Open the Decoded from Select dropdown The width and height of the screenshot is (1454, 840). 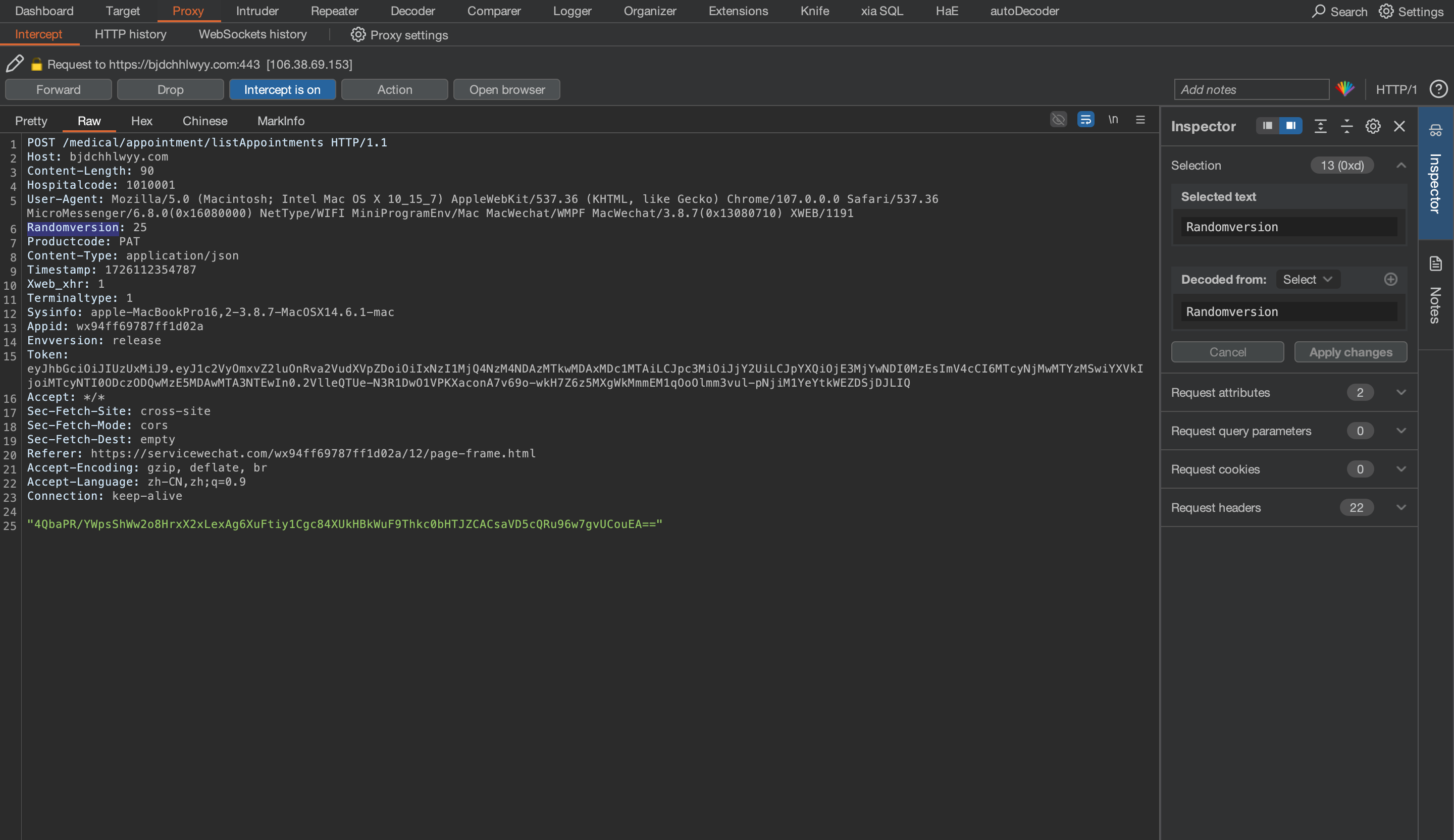coord(1308,279)
